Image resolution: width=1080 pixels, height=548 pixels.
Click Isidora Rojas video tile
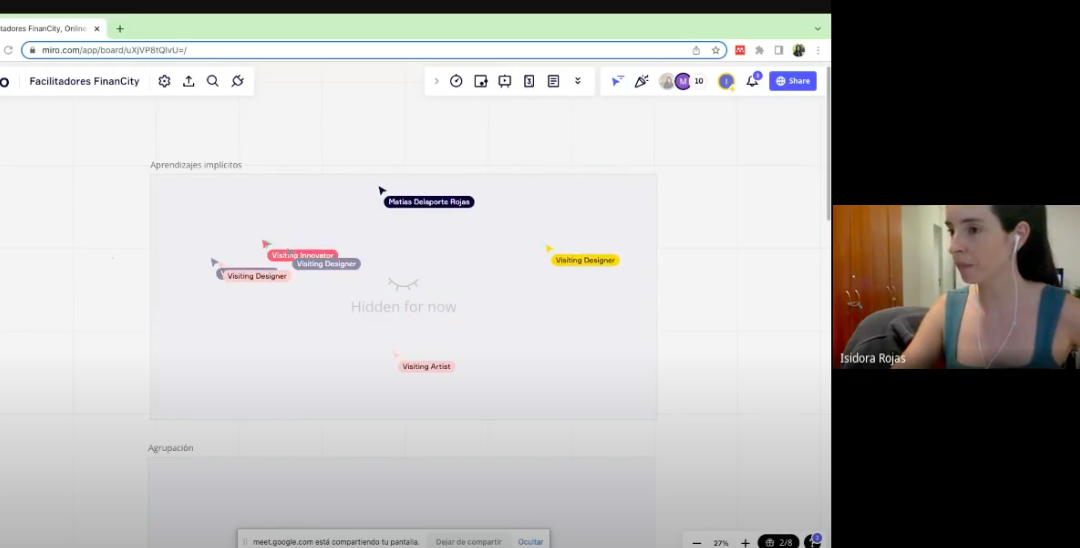pos(956,287)
